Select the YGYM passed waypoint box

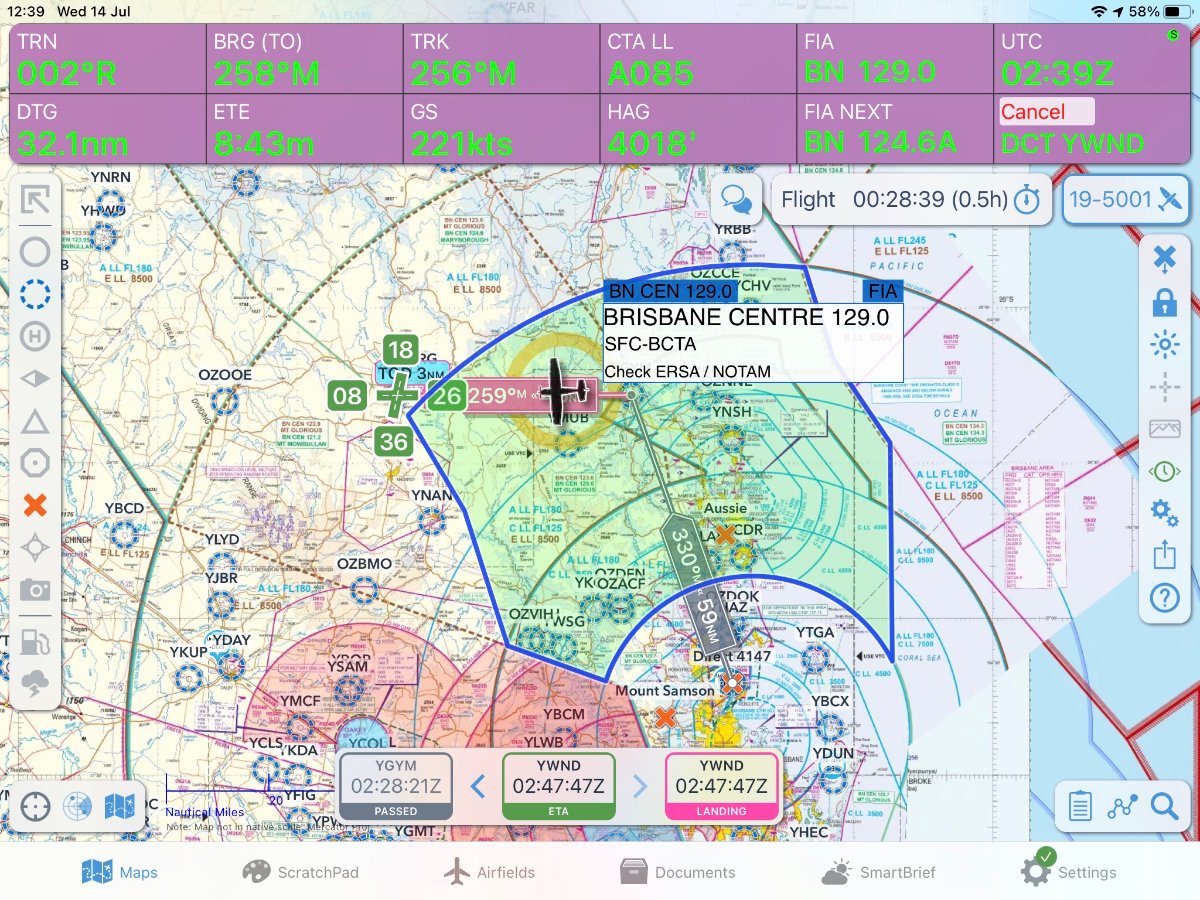coord(397,786)
